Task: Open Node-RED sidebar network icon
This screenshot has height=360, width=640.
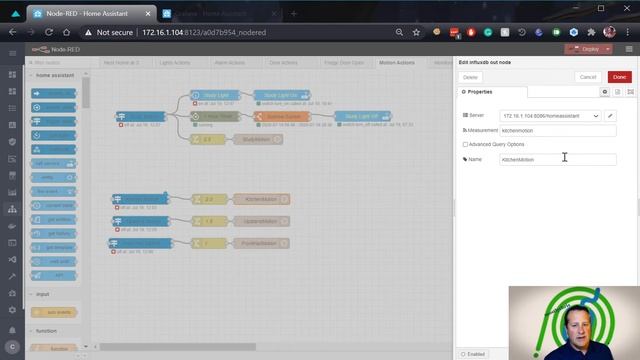Action: (12, 209)
